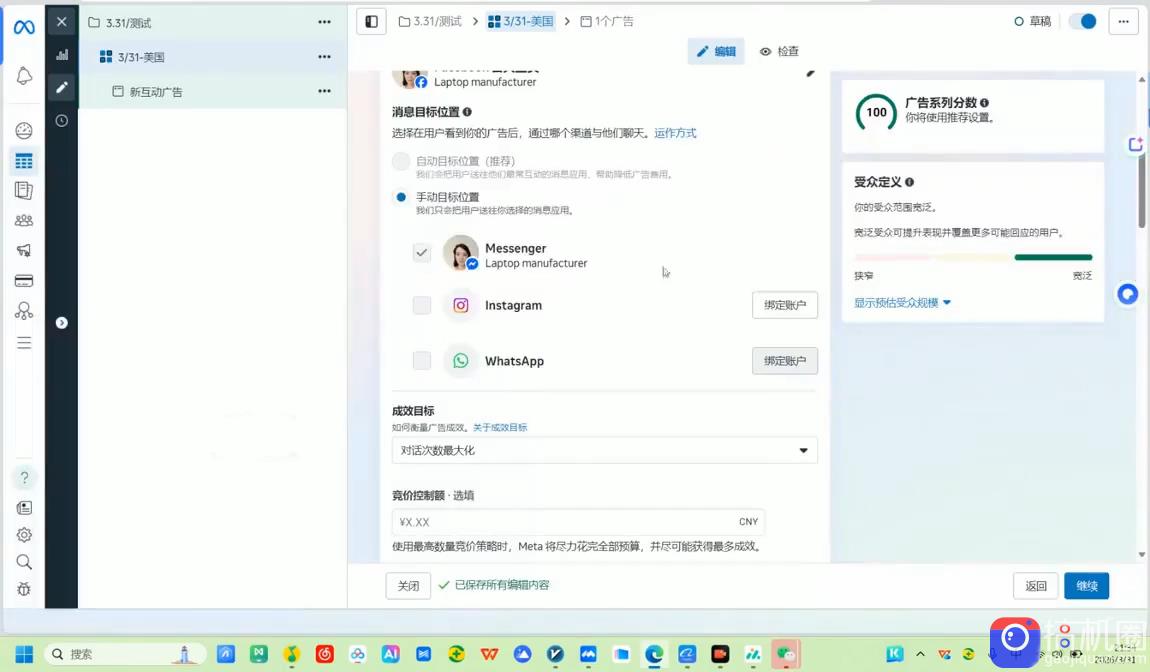
Task: Go to 1个广告 breadcrumb
Action: click(x=607, y=21)
